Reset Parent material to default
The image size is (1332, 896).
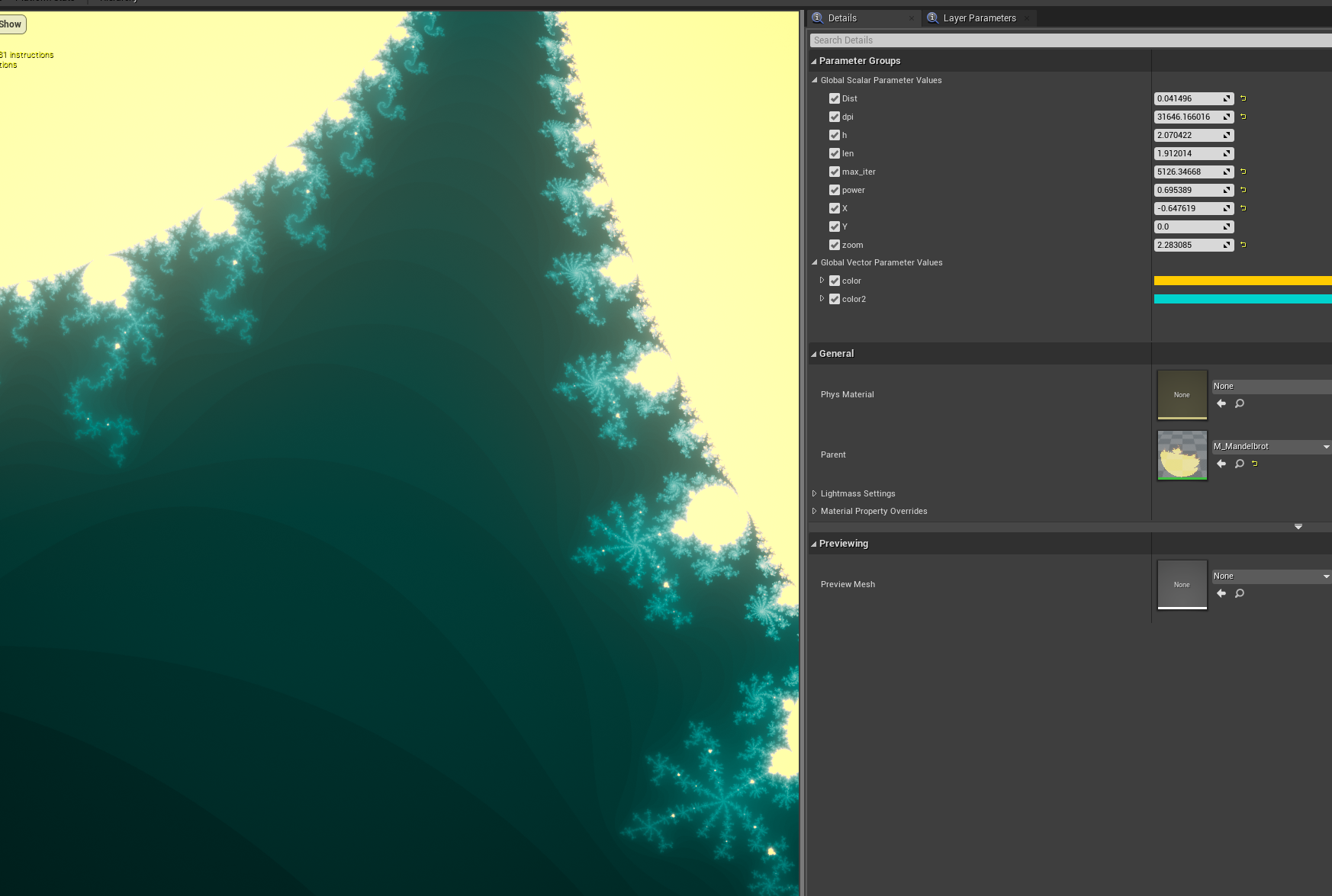(1255, 464)
